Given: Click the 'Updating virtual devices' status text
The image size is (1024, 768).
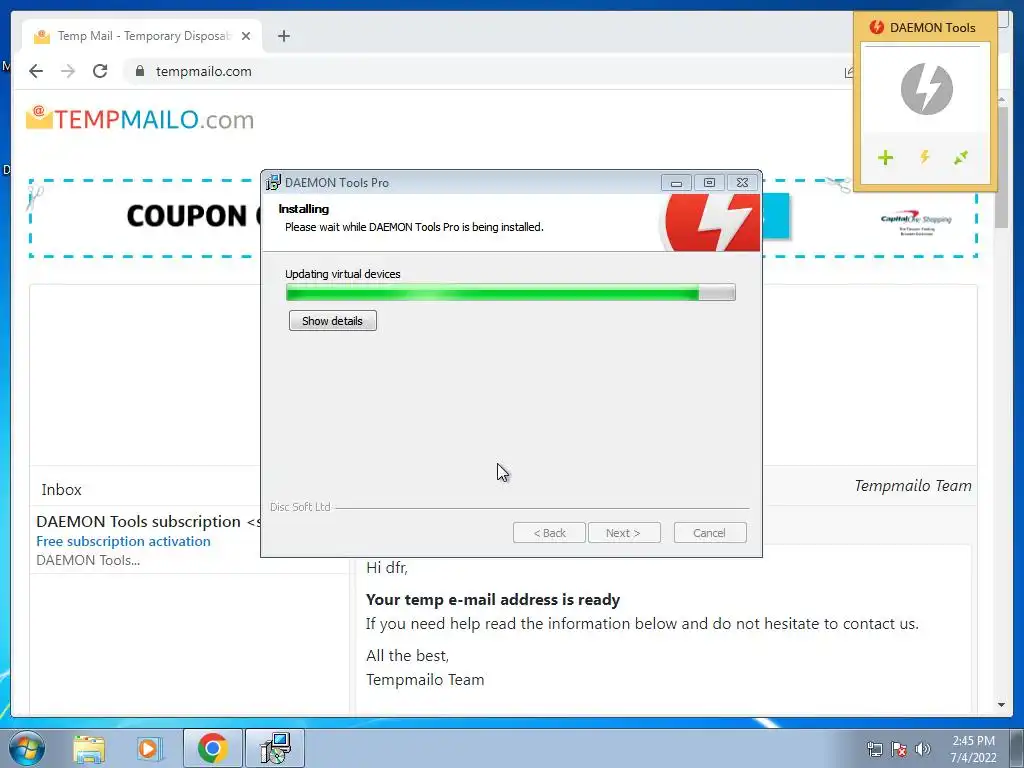Looking at the screenshot, I should click(x=343, y=274).
